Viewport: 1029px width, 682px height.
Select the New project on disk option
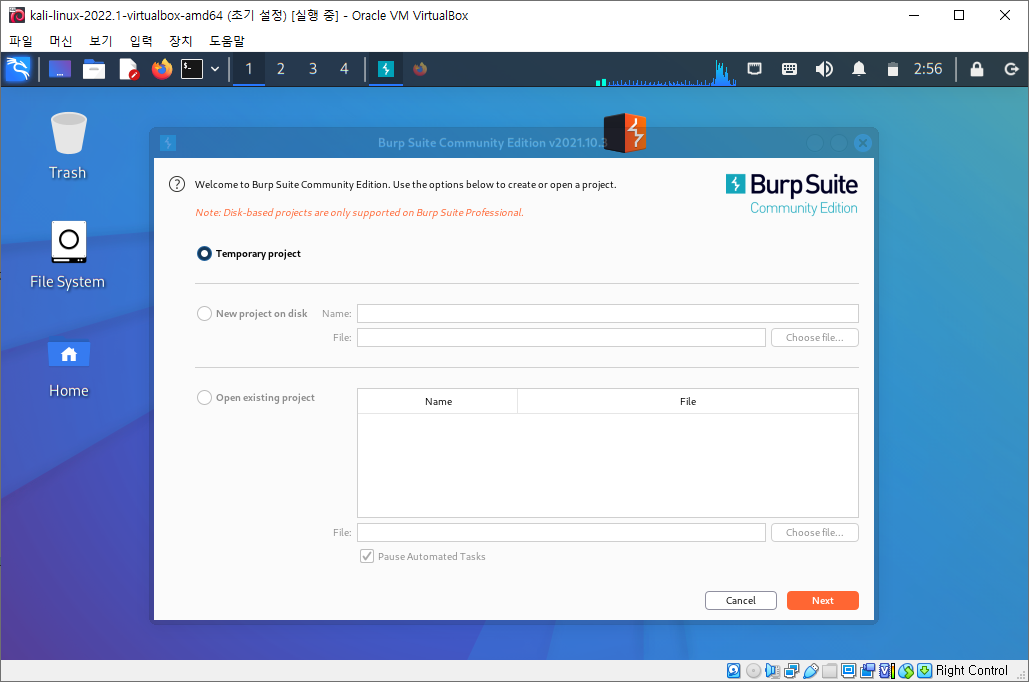[204, 314]
